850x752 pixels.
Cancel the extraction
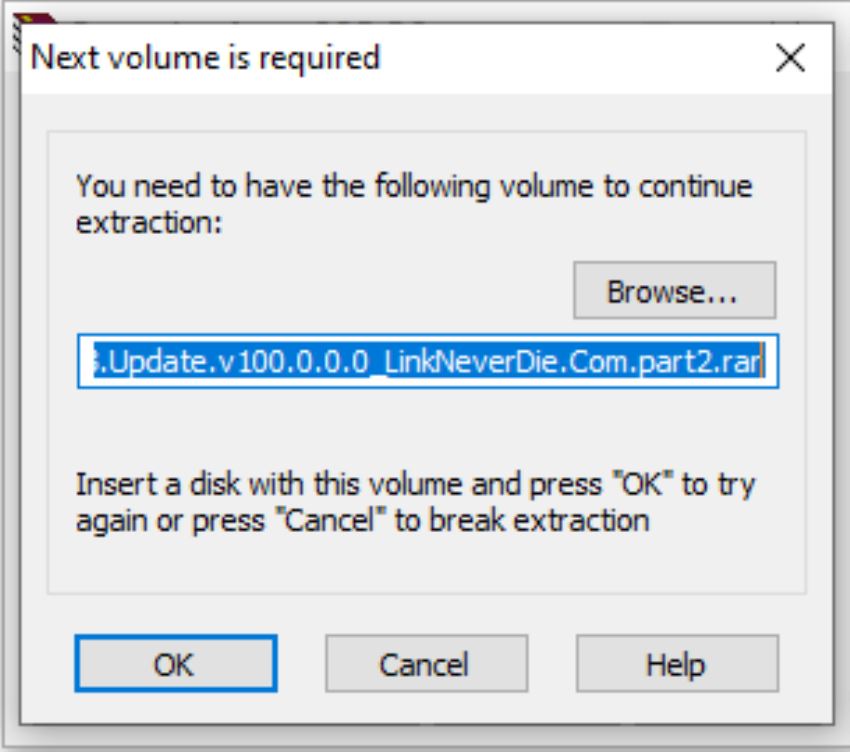[x=426, y=665]
